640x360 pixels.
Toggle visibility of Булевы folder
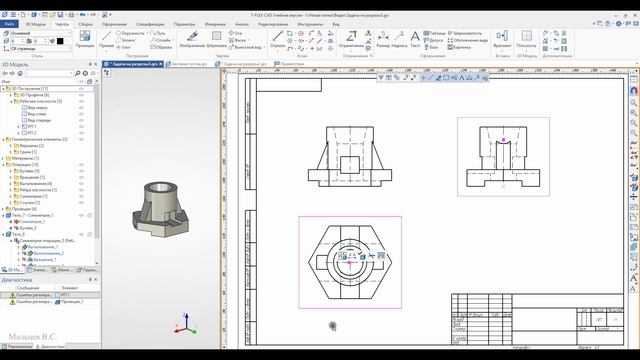[x=81, y=171]
